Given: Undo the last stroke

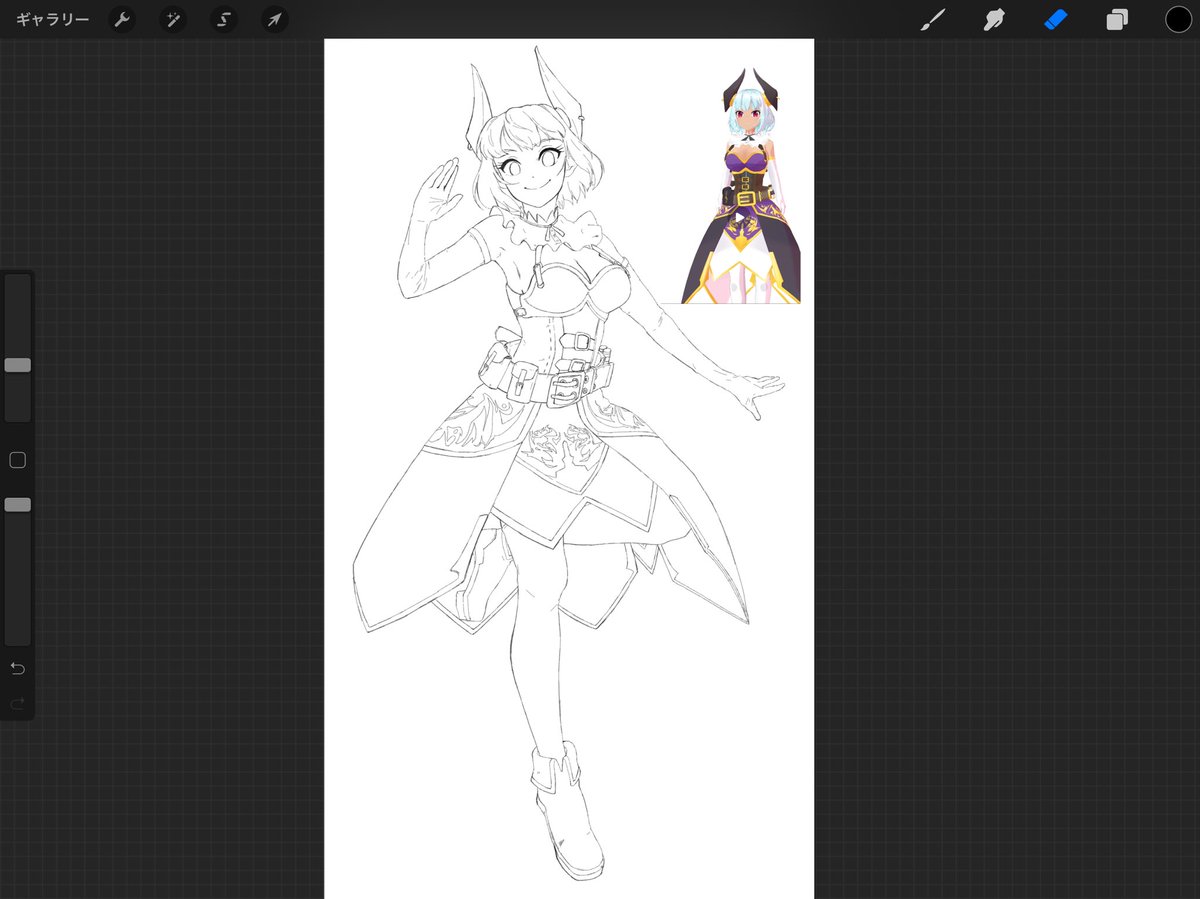Looking at the screenshot, I should (x=17, y=668).
